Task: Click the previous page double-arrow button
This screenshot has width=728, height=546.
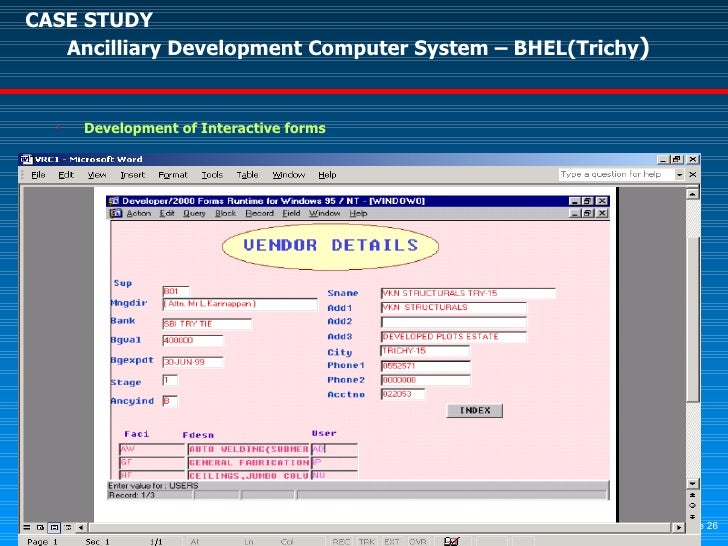Action: coord(693,495)
